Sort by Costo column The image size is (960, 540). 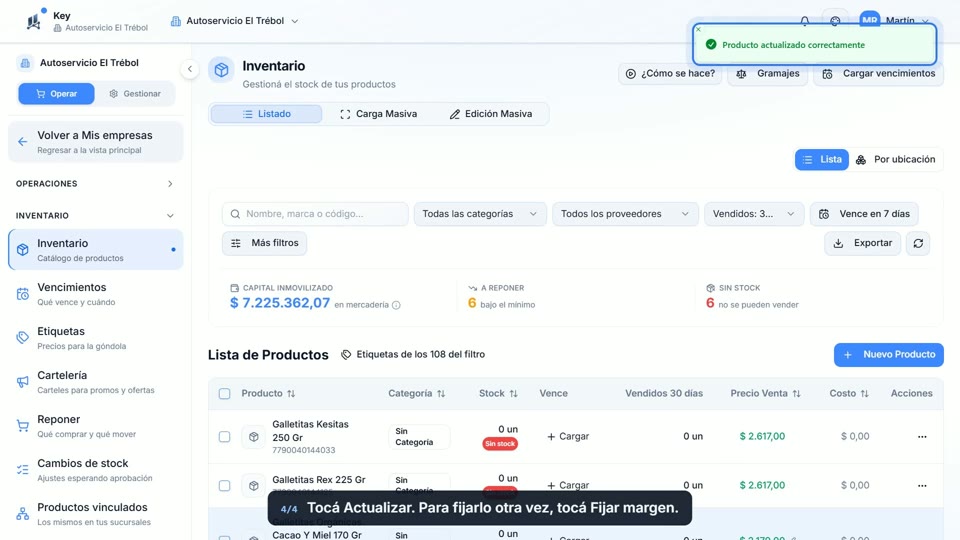tap(864, 394)
